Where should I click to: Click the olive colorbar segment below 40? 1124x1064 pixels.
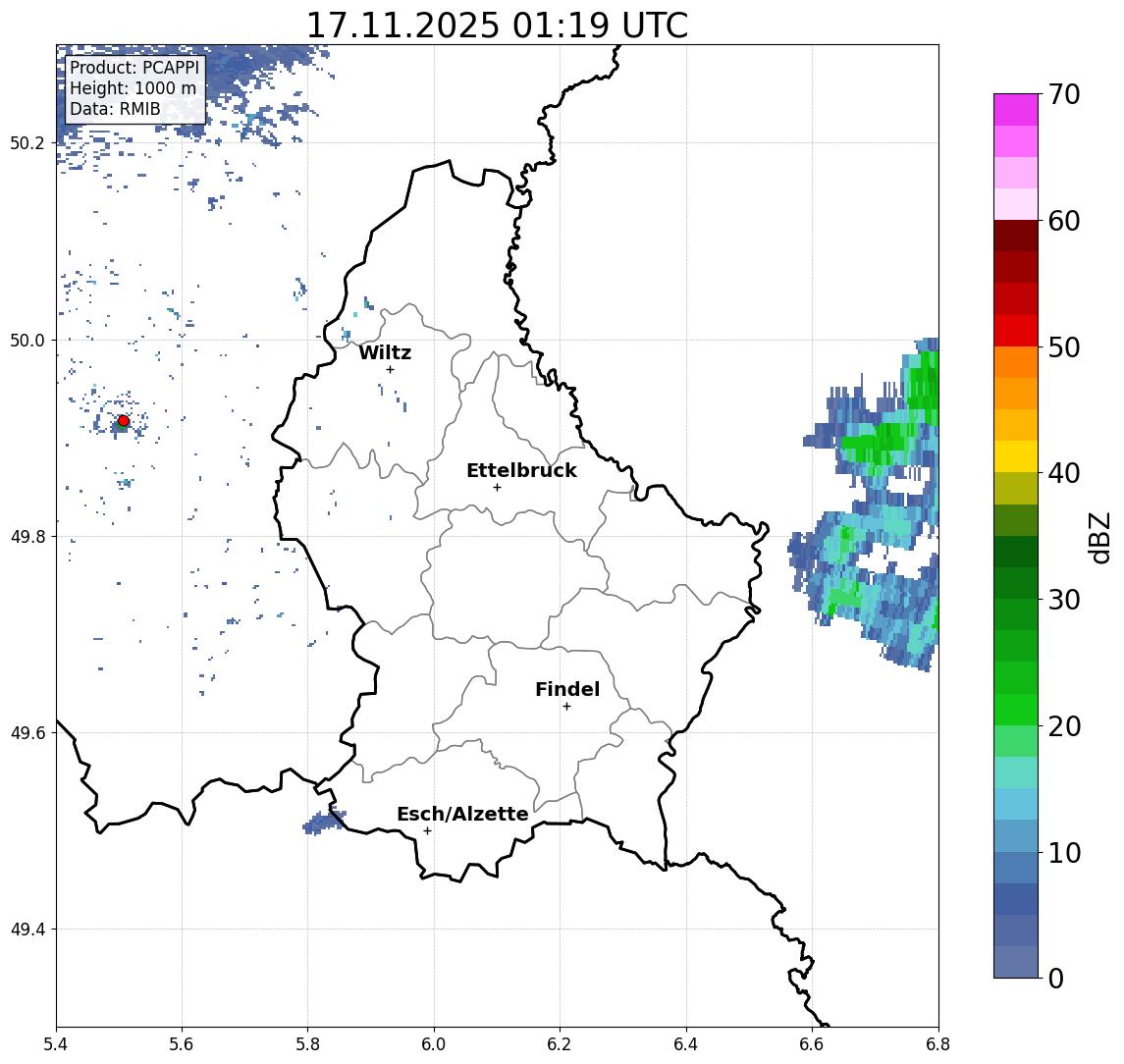point(1016,489)
